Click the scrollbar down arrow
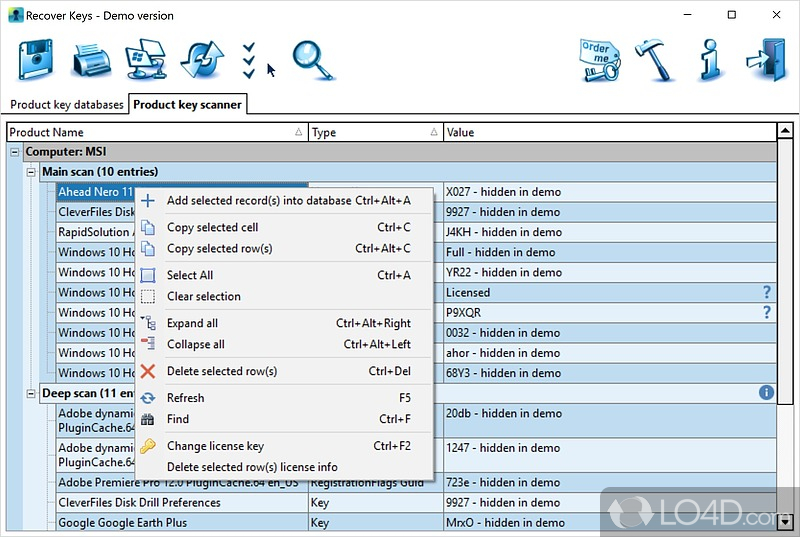Viewport: 800px width, 537px height. [786, 522]
